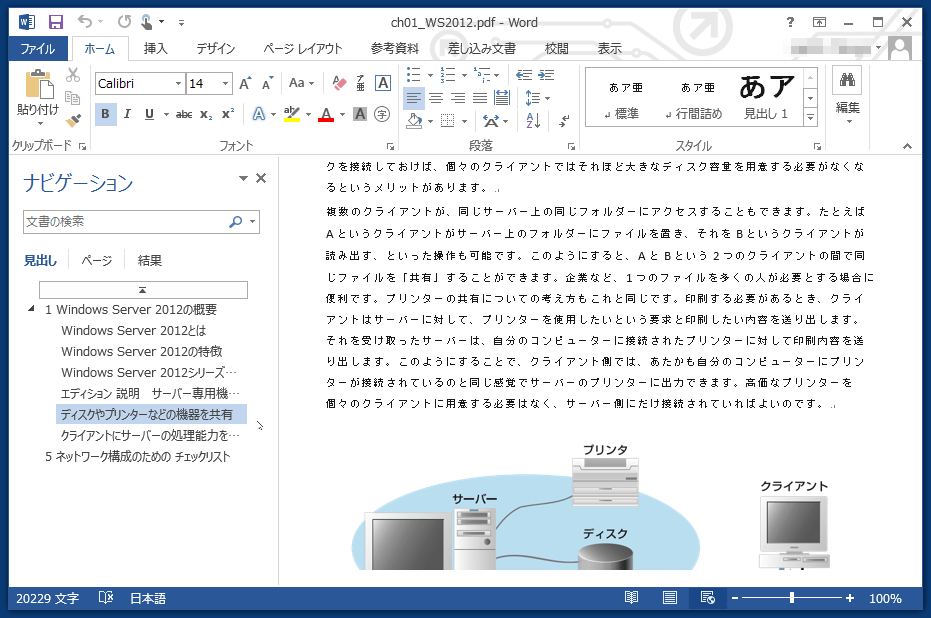Toggle Bold formatting

(105, 114)
